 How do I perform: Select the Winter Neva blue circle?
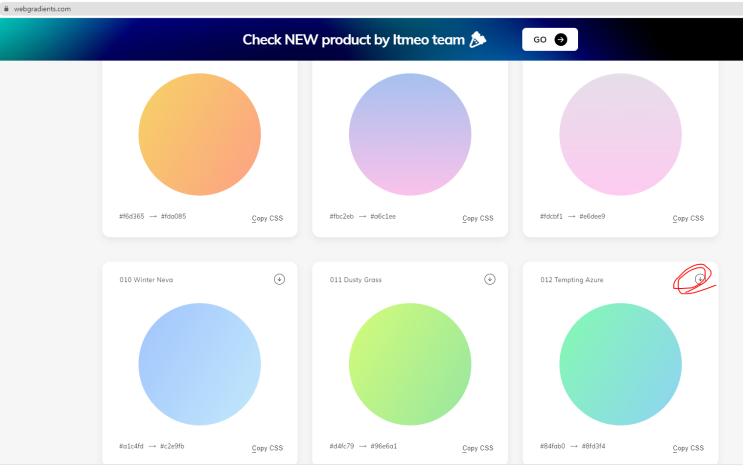[x=199, y=364]
